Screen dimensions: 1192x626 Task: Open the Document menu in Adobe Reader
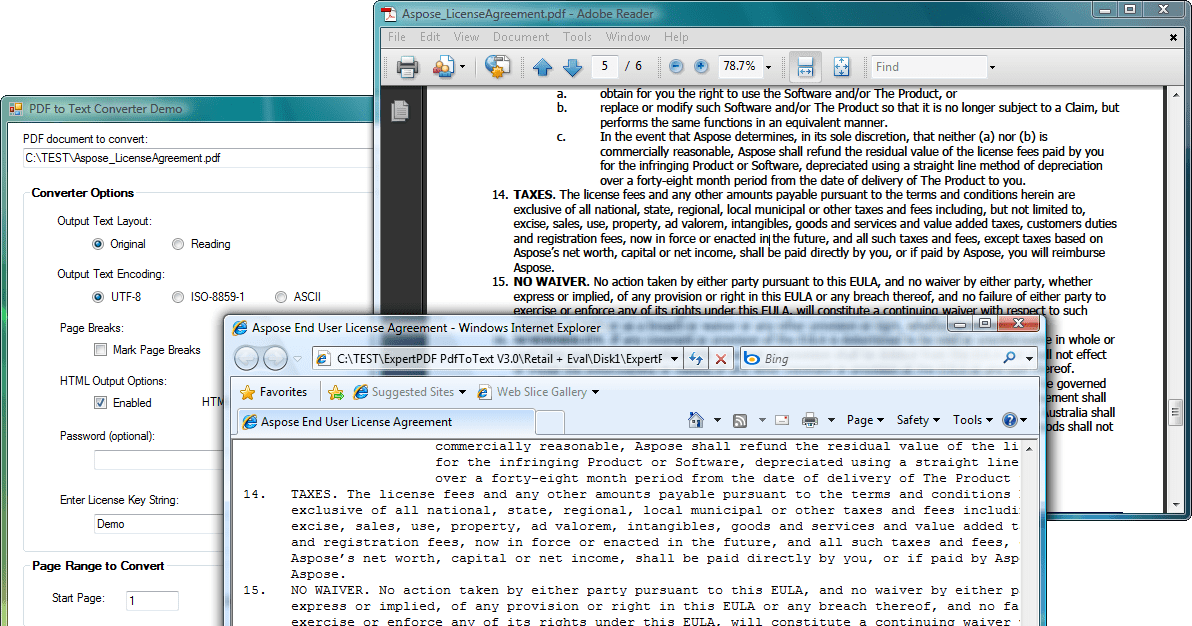coord(521,36)
